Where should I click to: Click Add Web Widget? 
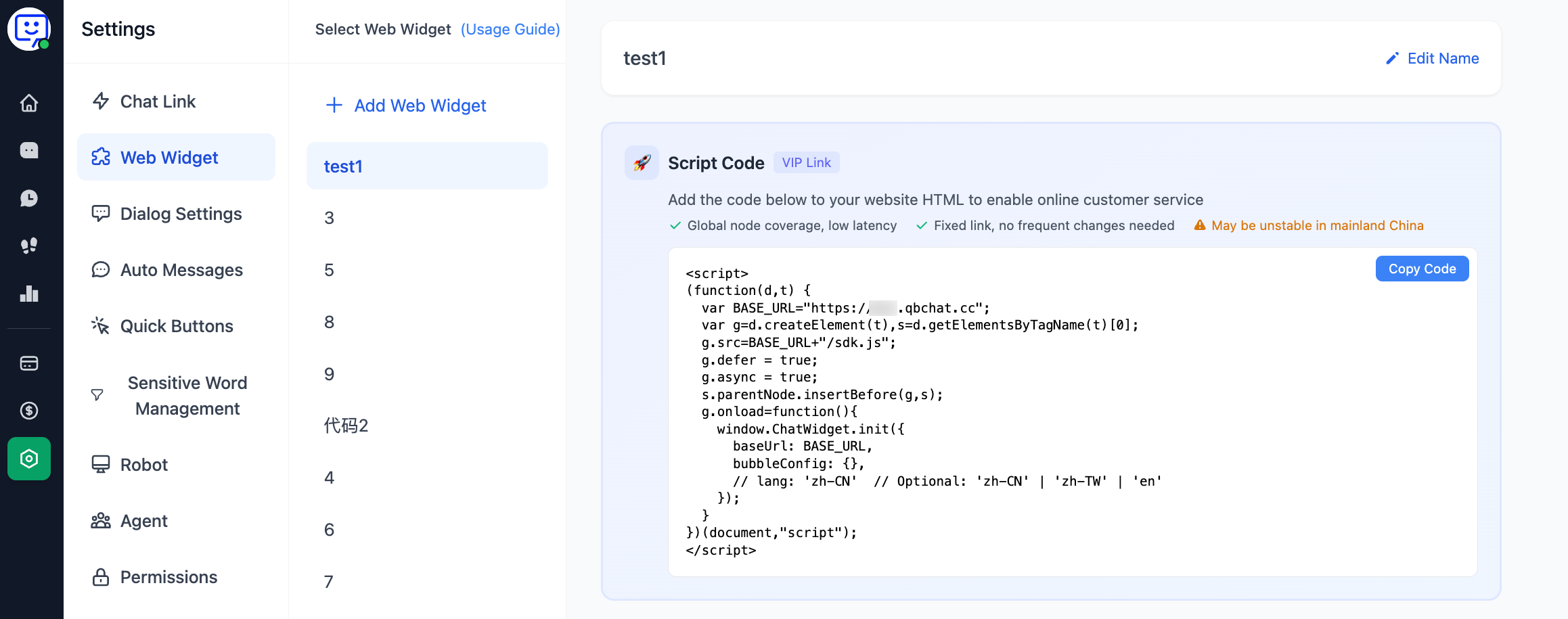pos(406,105)
